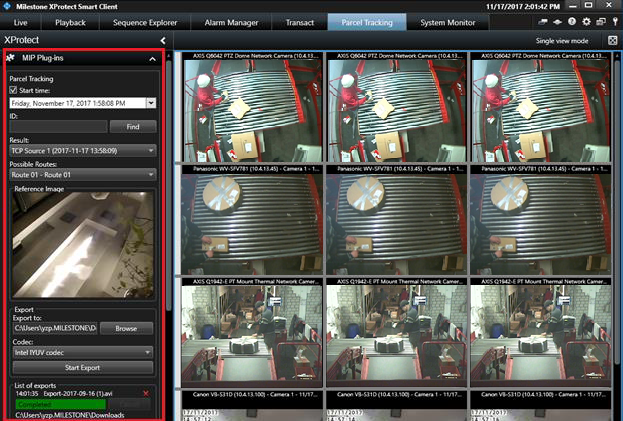Select the middle AXIS Q6042 PTZ camera tile
Screen dimensions: 623x421
(x=397, y=107)
